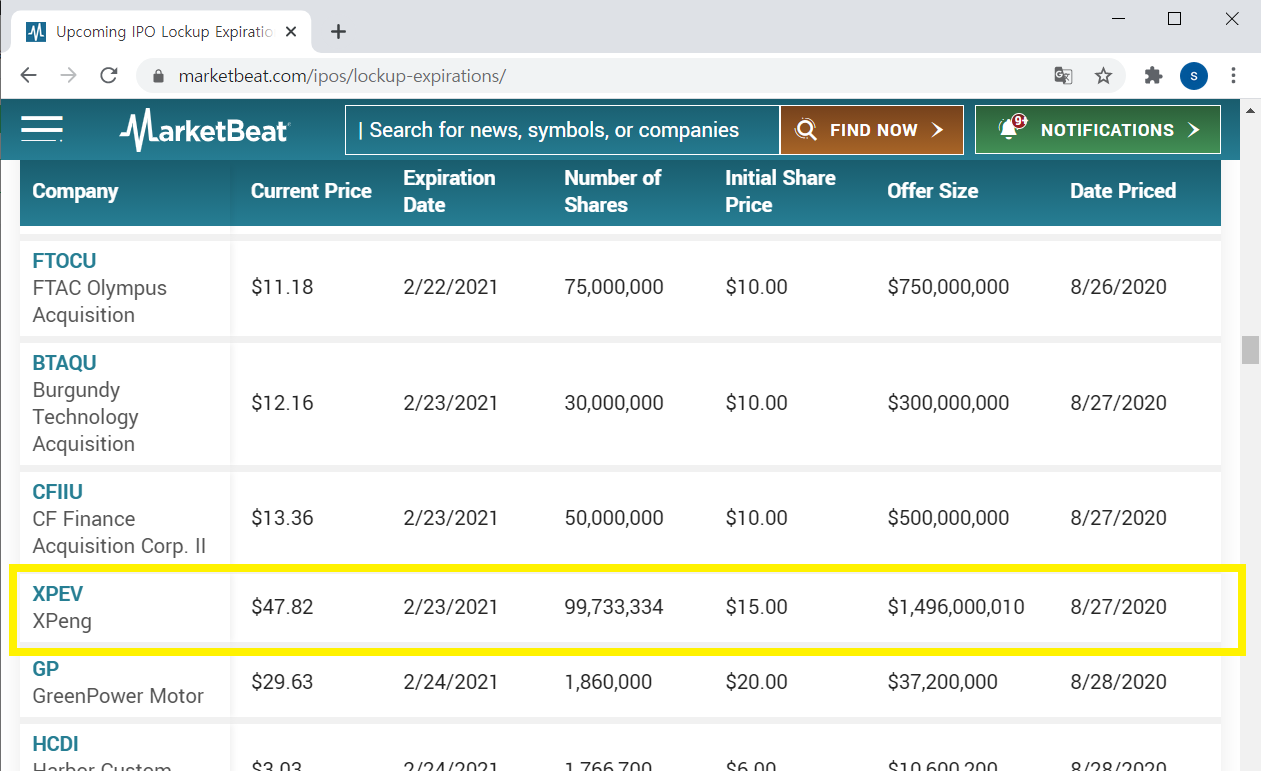Open the FTOCU ticker link

coord(64,261)
